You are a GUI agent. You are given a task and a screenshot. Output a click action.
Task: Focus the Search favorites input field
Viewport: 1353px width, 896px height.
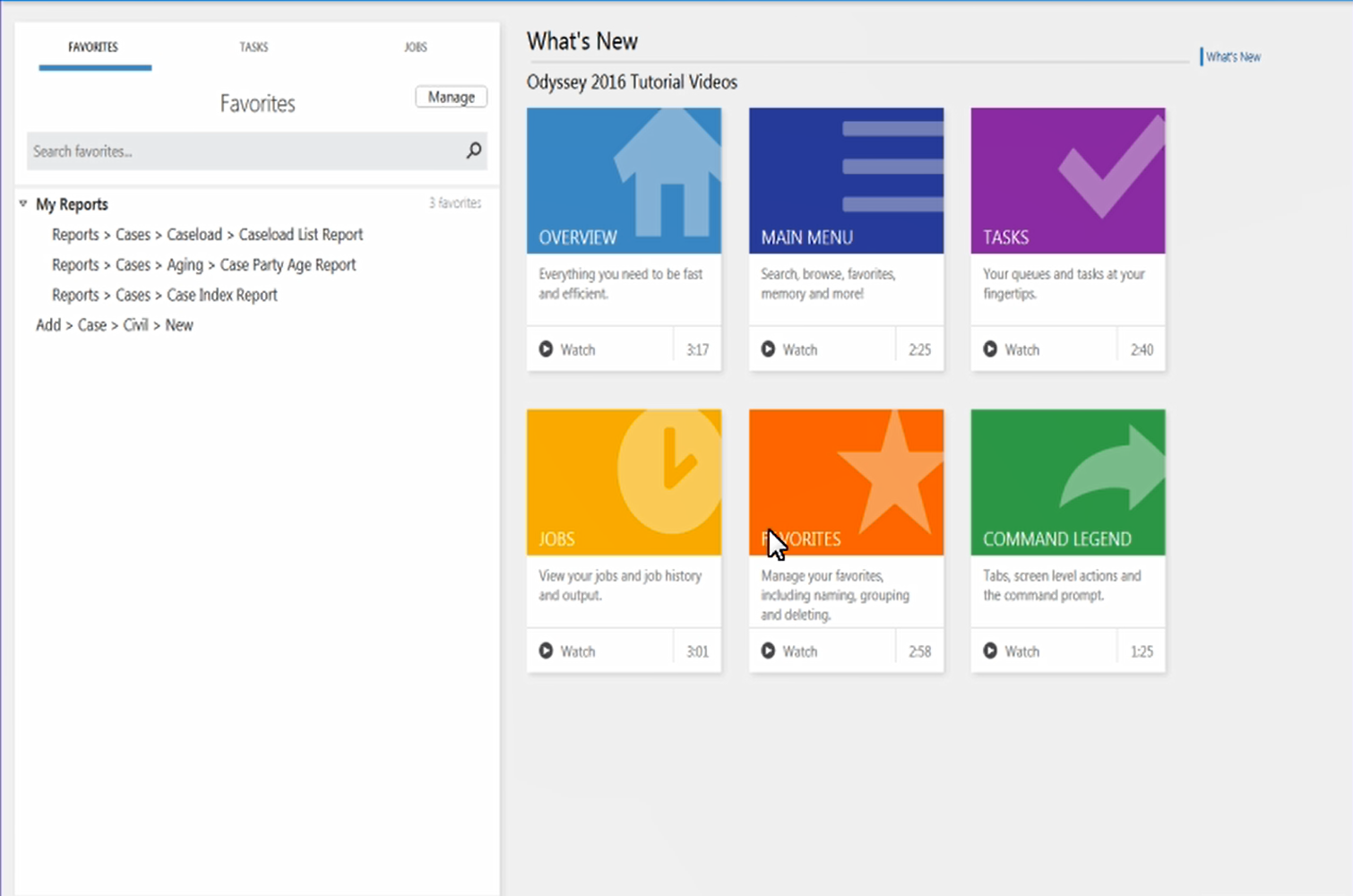click(242, 151)
